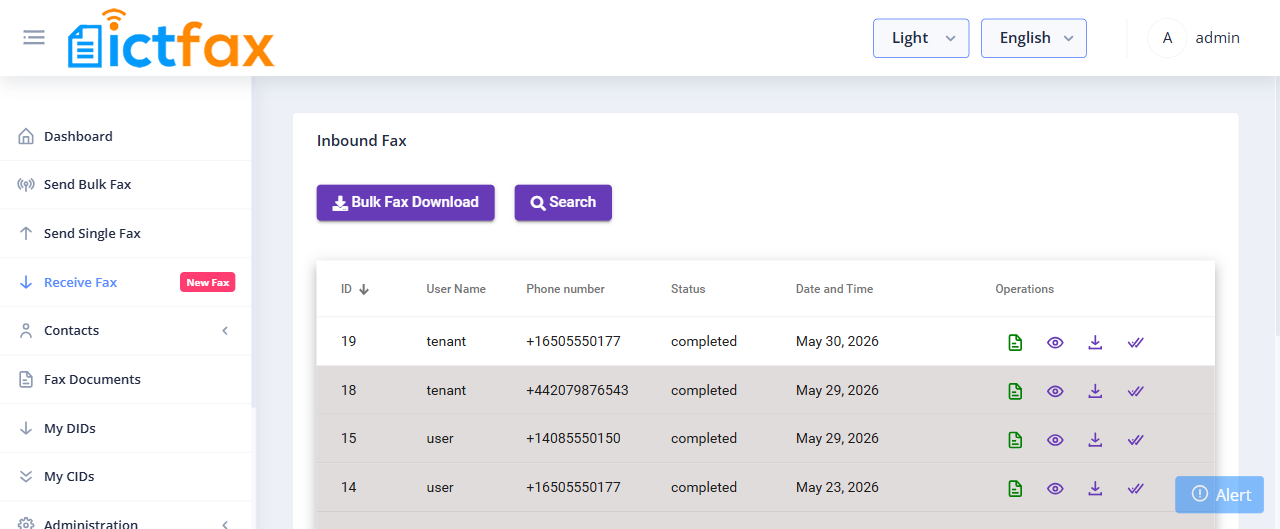Click ID cell 19
Screen dimensions: 1280x529
point(348,341)
